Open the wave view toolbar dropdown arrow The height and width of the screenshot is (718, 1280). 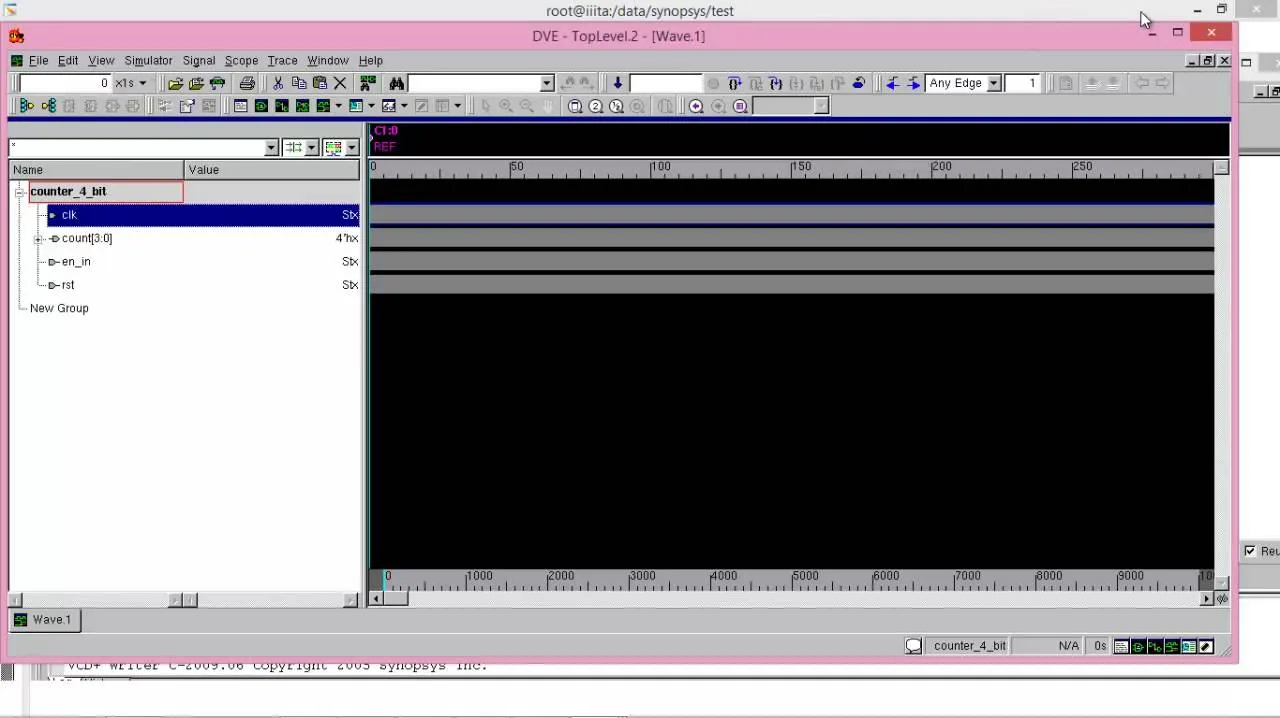click(x=338, y=106)
